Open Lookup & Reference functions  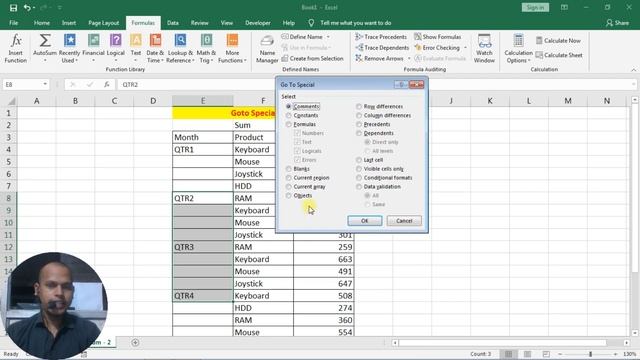[180, 48]
